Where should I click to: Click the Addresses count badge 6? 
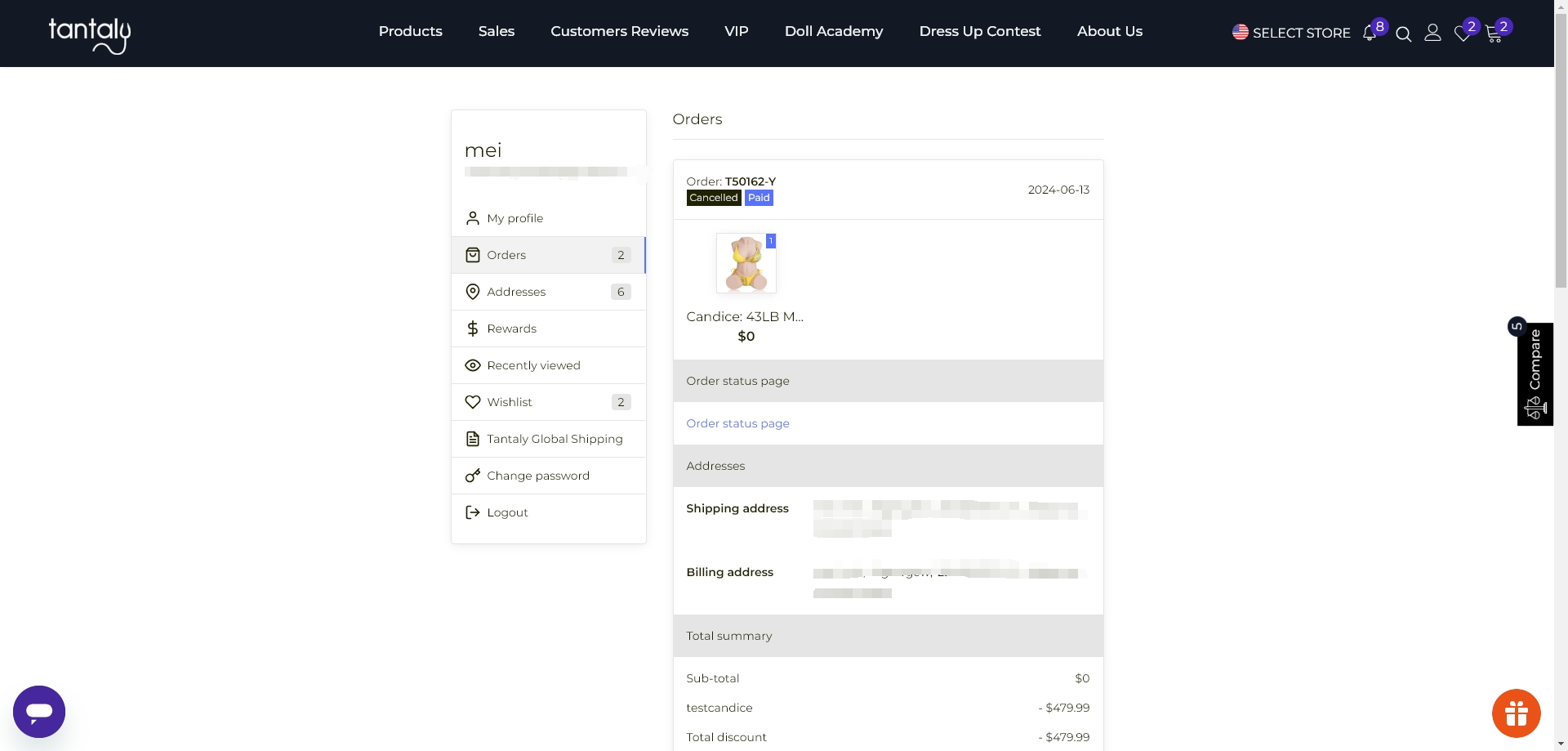[621, 292]
